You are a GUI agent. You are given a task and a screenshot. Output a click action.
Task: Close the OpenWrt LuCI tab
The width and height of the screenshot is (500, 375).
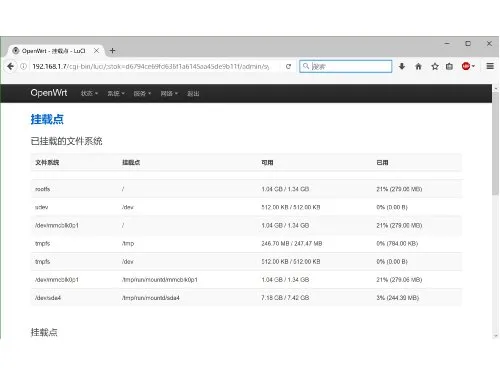(96, 51)
